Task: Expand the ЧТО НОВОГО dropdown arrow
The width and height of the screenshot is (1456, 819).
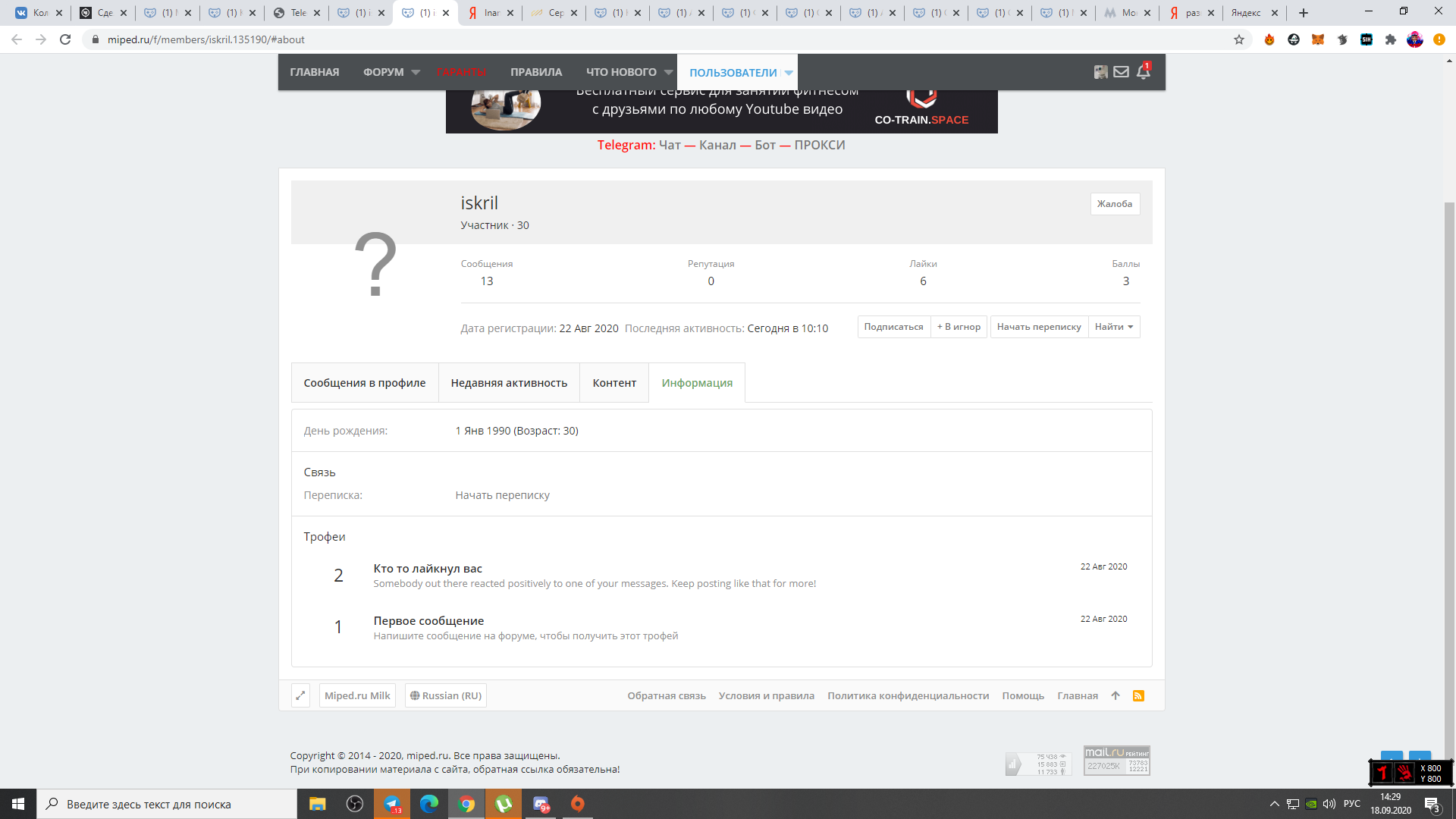Action: click(668, 73)
